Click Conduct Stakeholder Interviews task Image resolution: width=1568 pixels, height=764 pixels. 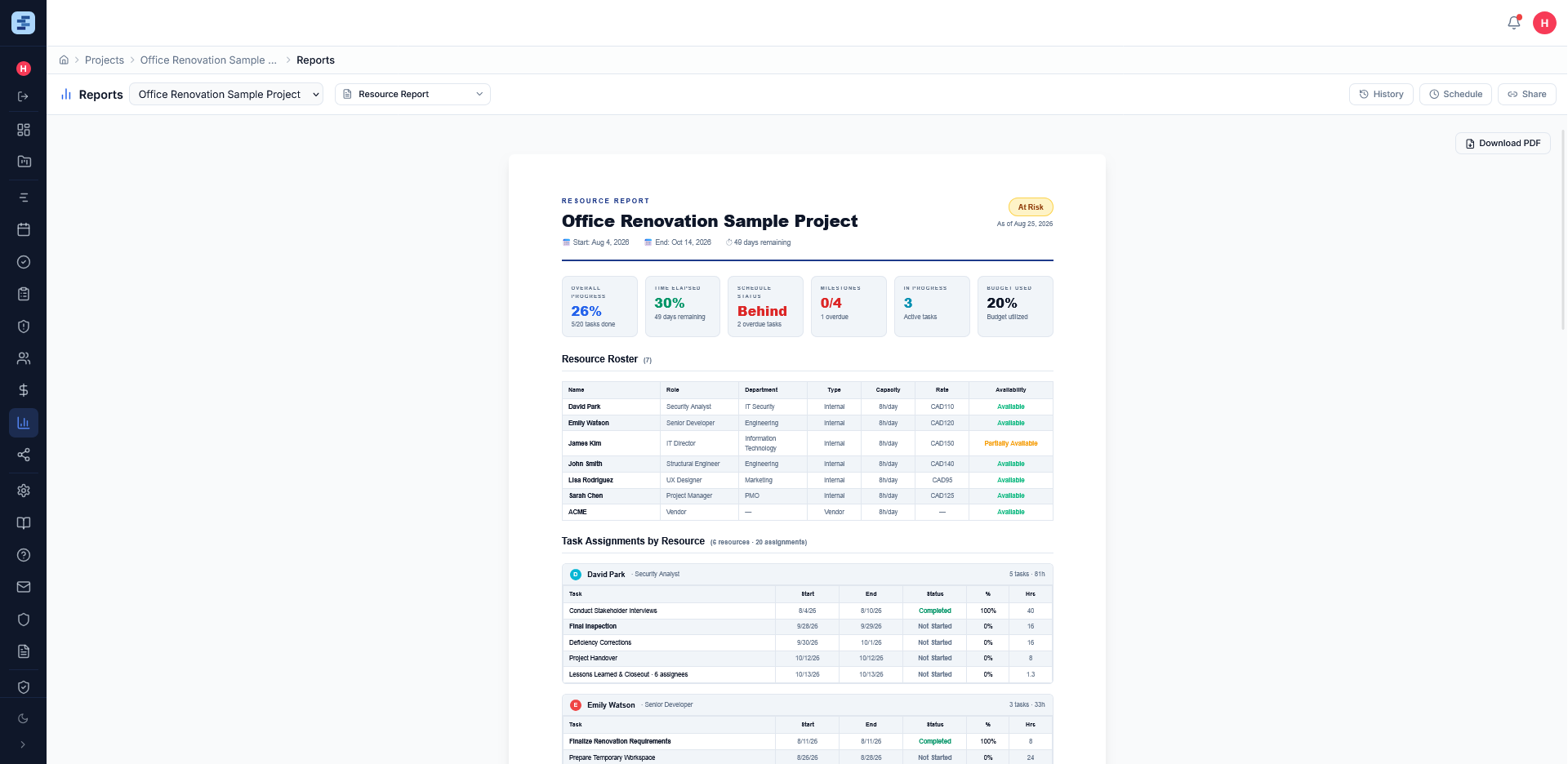tap(613, 611)
